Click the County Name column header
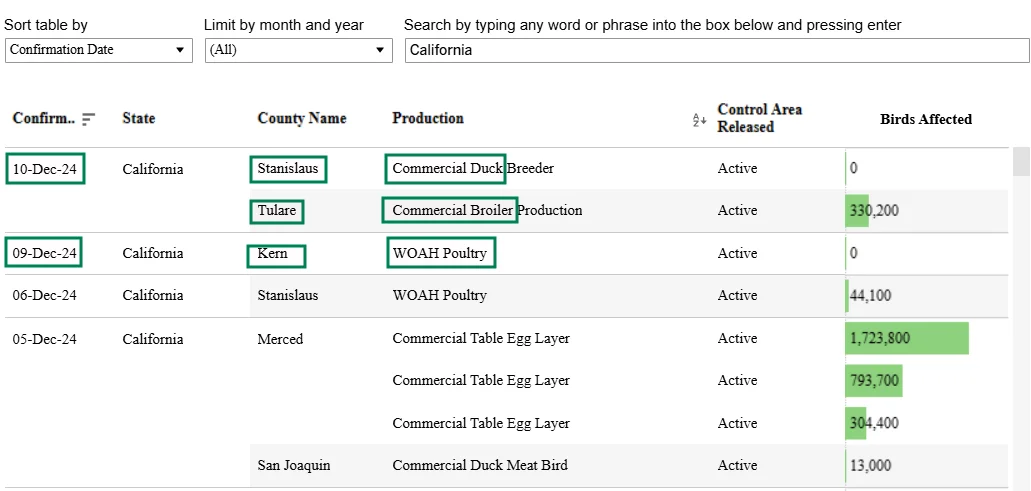Image resolution: width=1031 pixels, height=491 pixels. click(302, 118)
